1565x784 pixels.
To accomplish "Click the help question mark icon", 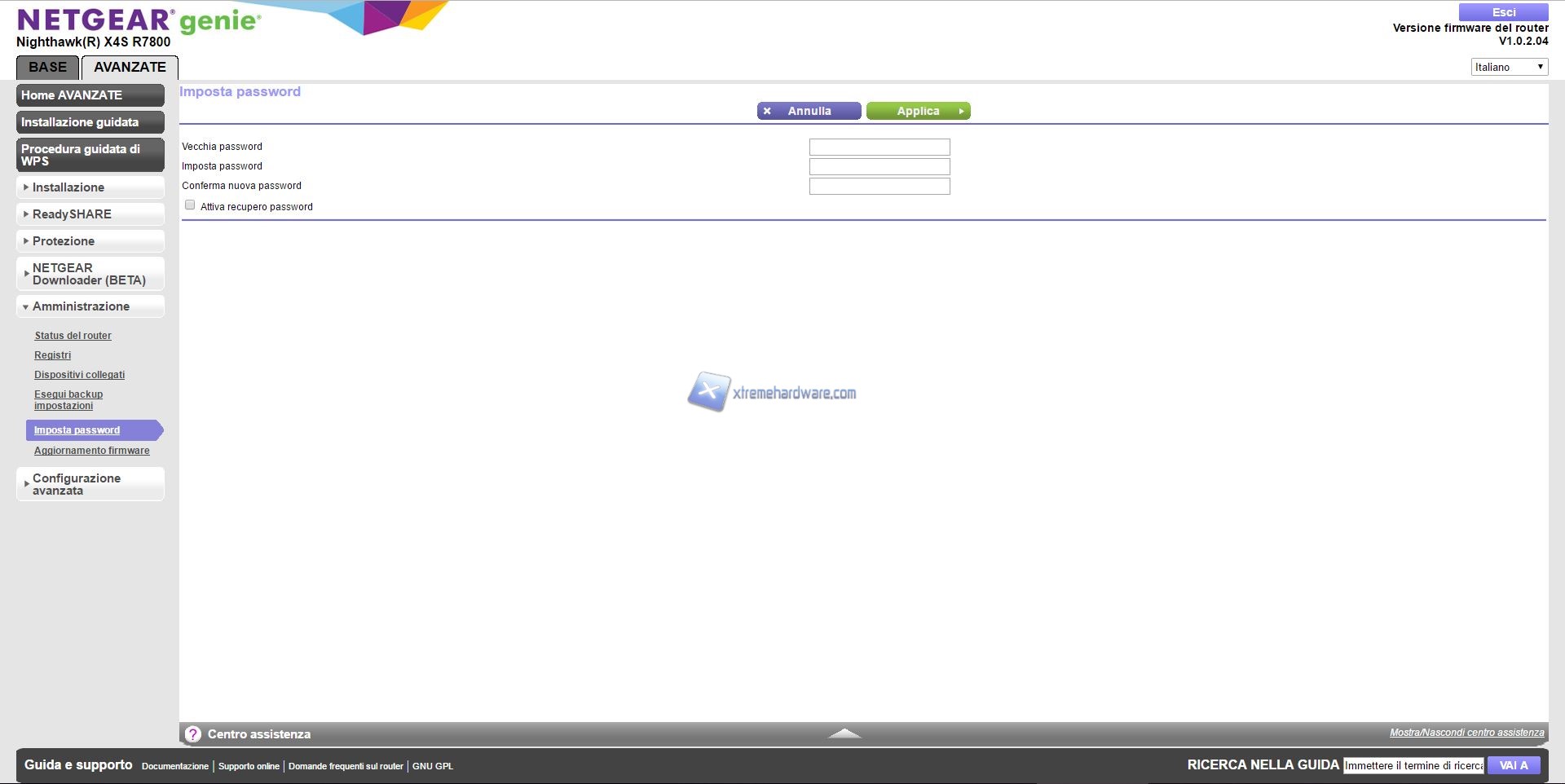I will (193, 734).
